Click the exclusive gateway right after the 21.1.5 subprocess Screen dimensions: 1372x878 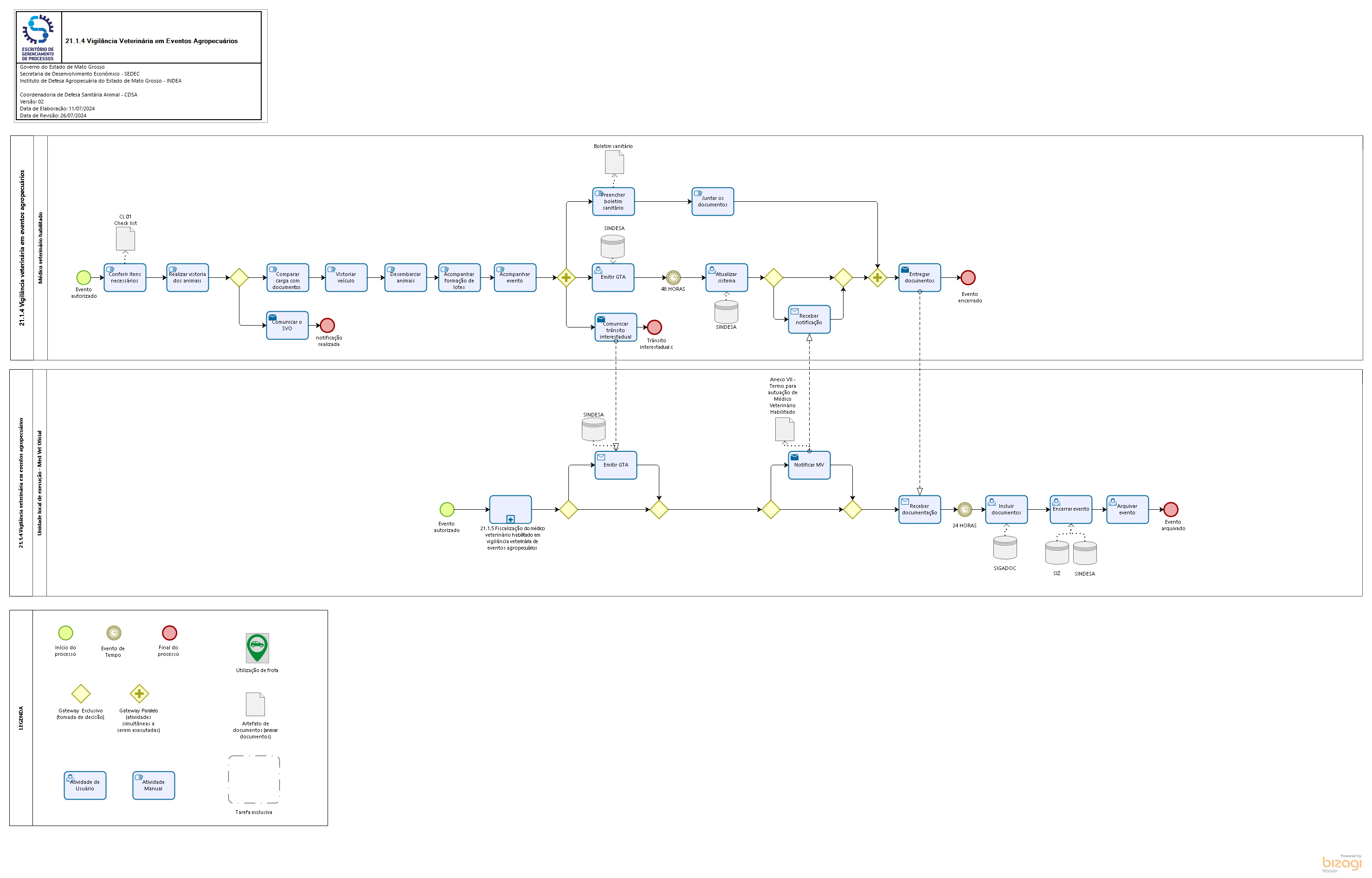tap(568, 510)
